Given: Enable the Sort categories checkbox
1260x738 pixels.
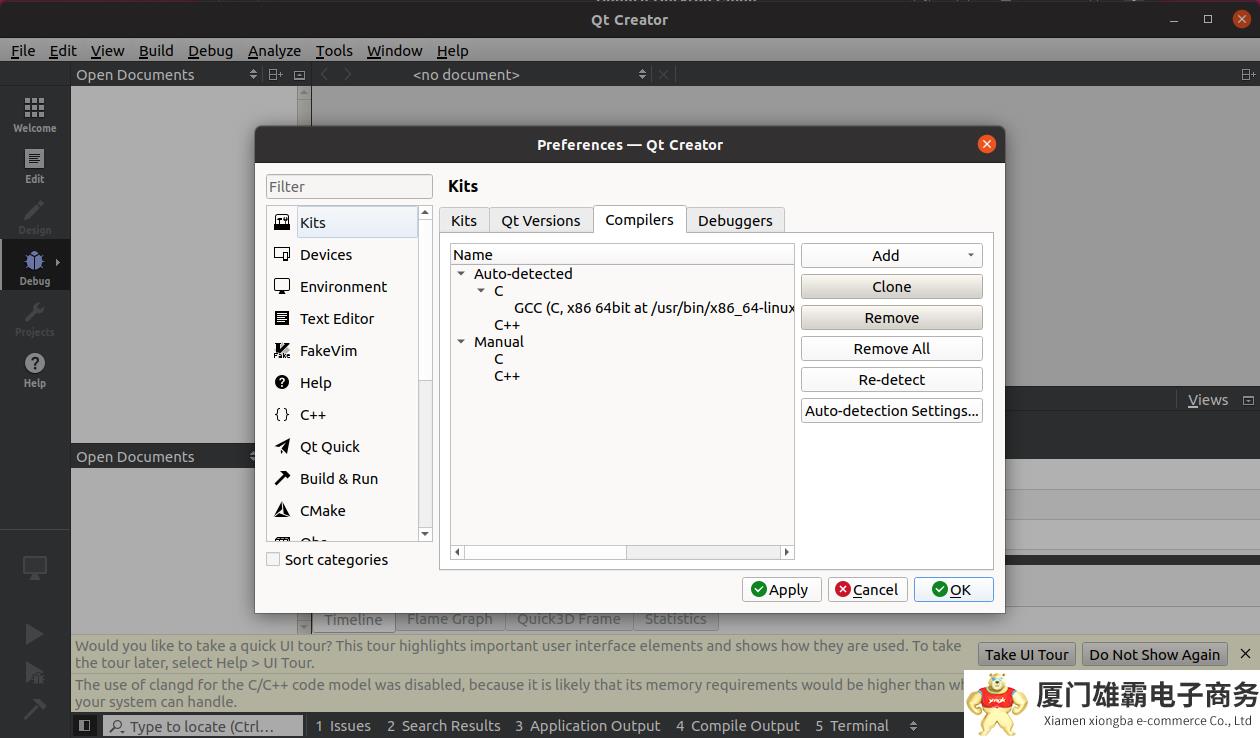Looking at the screenshot, I should pos(273,560).
